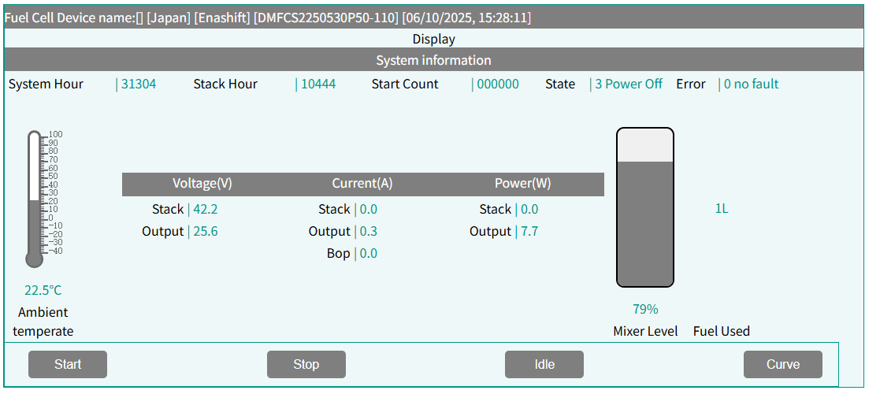Click the Mixer Level label
880x398 pixels.
pyautogui.click(x=645, y=331)
